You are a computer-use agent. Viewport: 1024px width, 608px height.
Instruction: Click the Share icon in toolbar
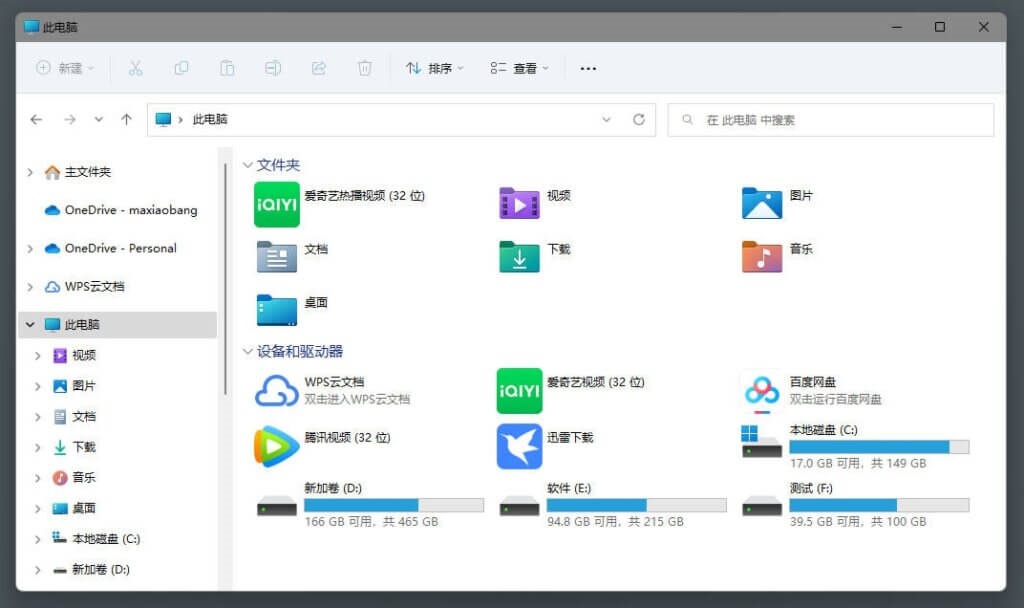[319, 68]
